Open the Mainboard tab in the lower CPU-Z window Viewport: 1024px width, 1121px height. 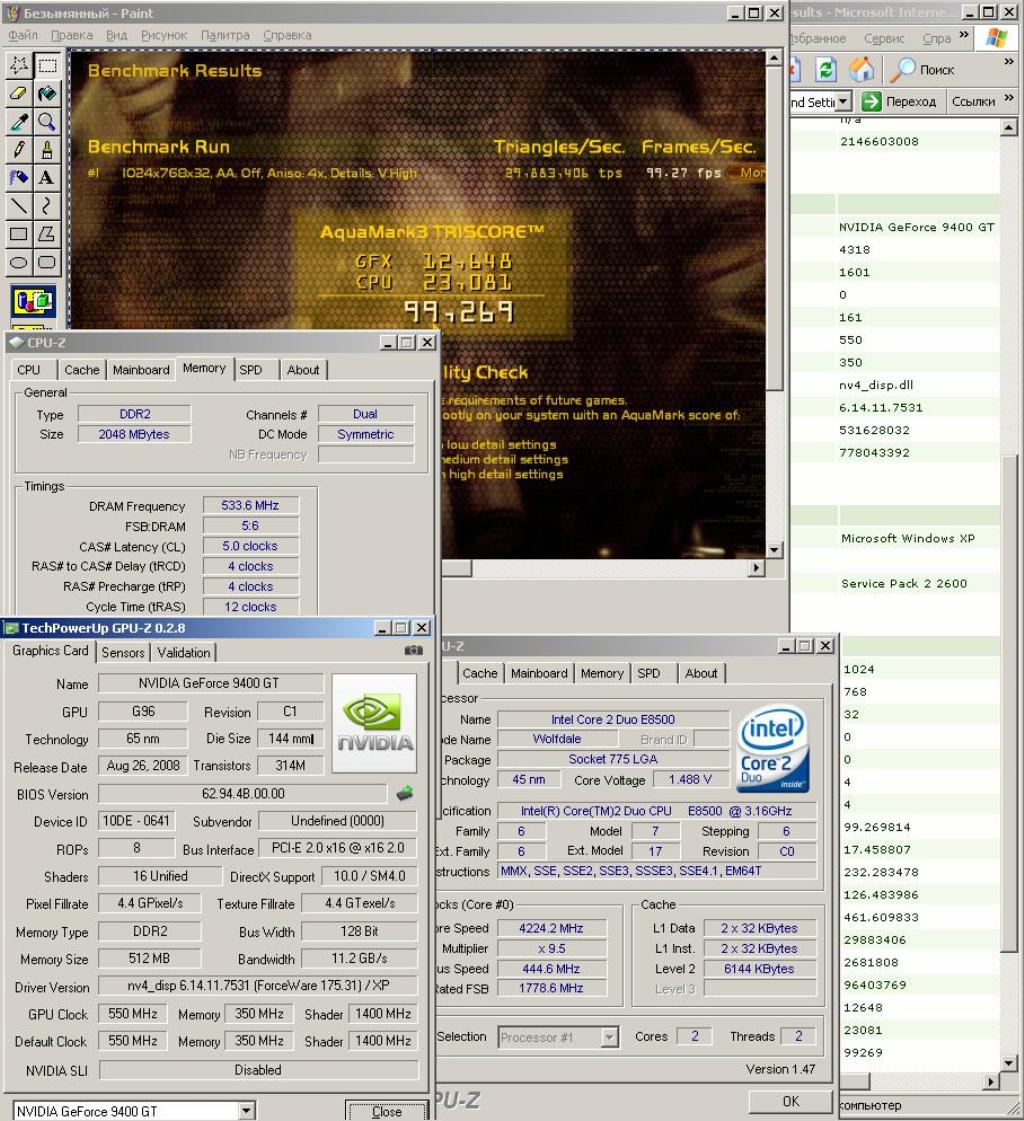pos(539,673)
